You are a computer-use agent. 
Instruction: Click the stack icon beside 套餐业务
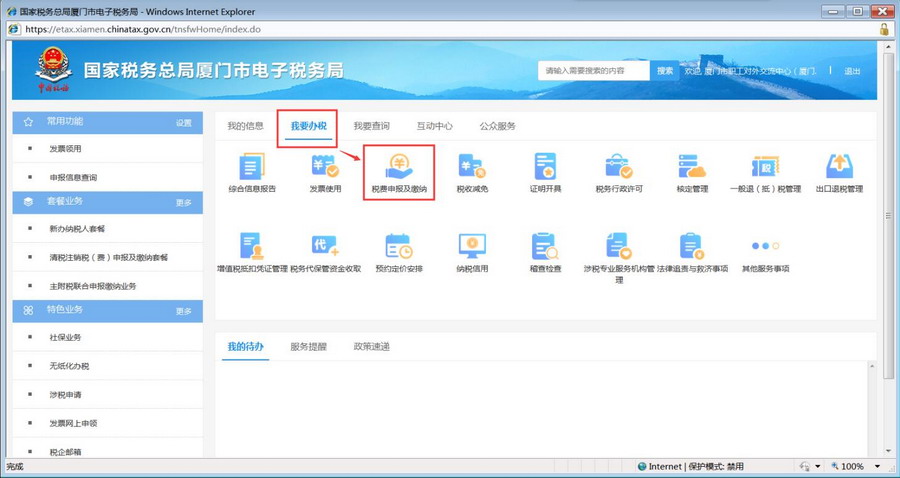pos(28,201)
